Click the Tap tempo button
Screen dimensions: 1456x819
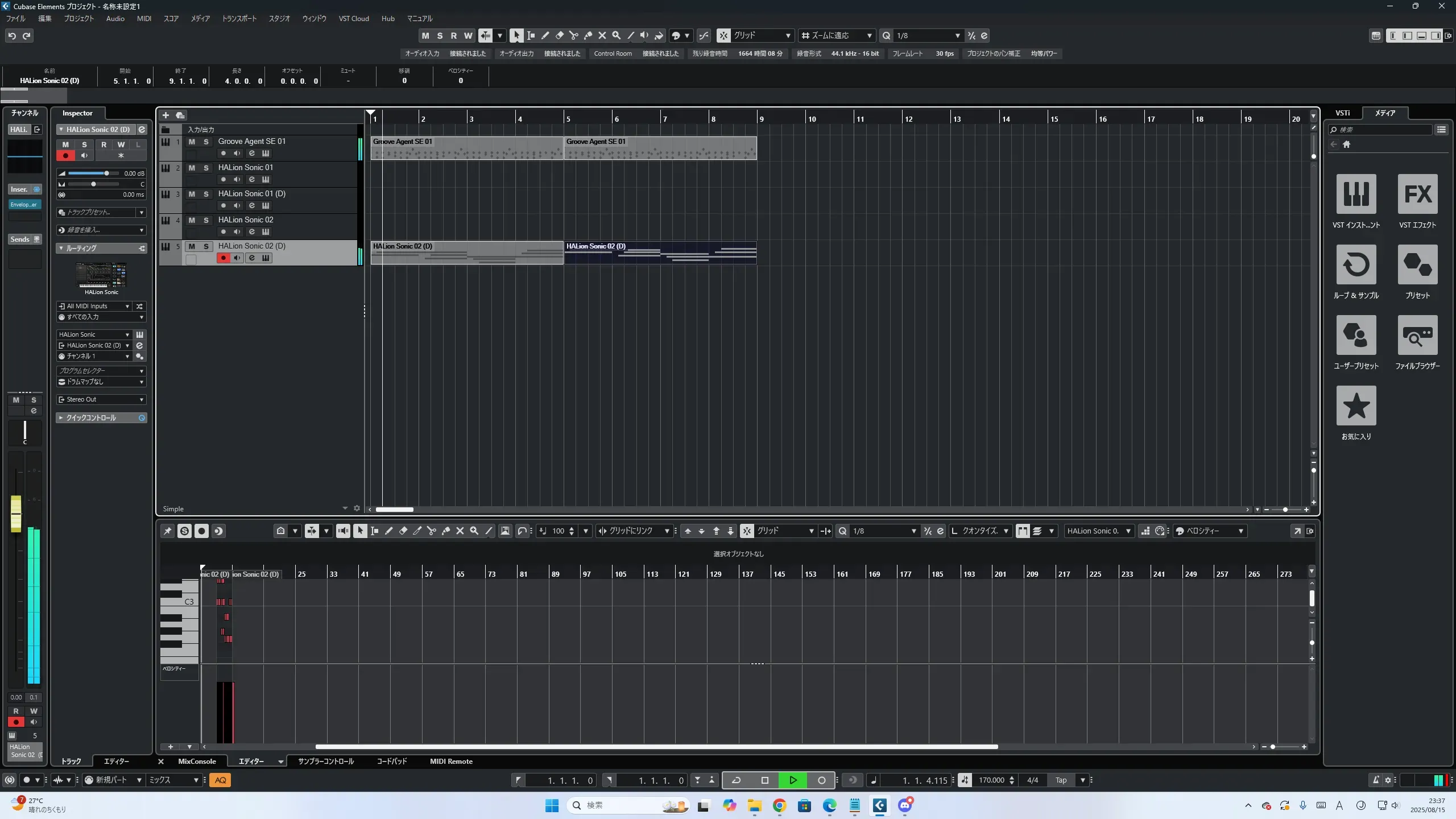pos(1061,780)
